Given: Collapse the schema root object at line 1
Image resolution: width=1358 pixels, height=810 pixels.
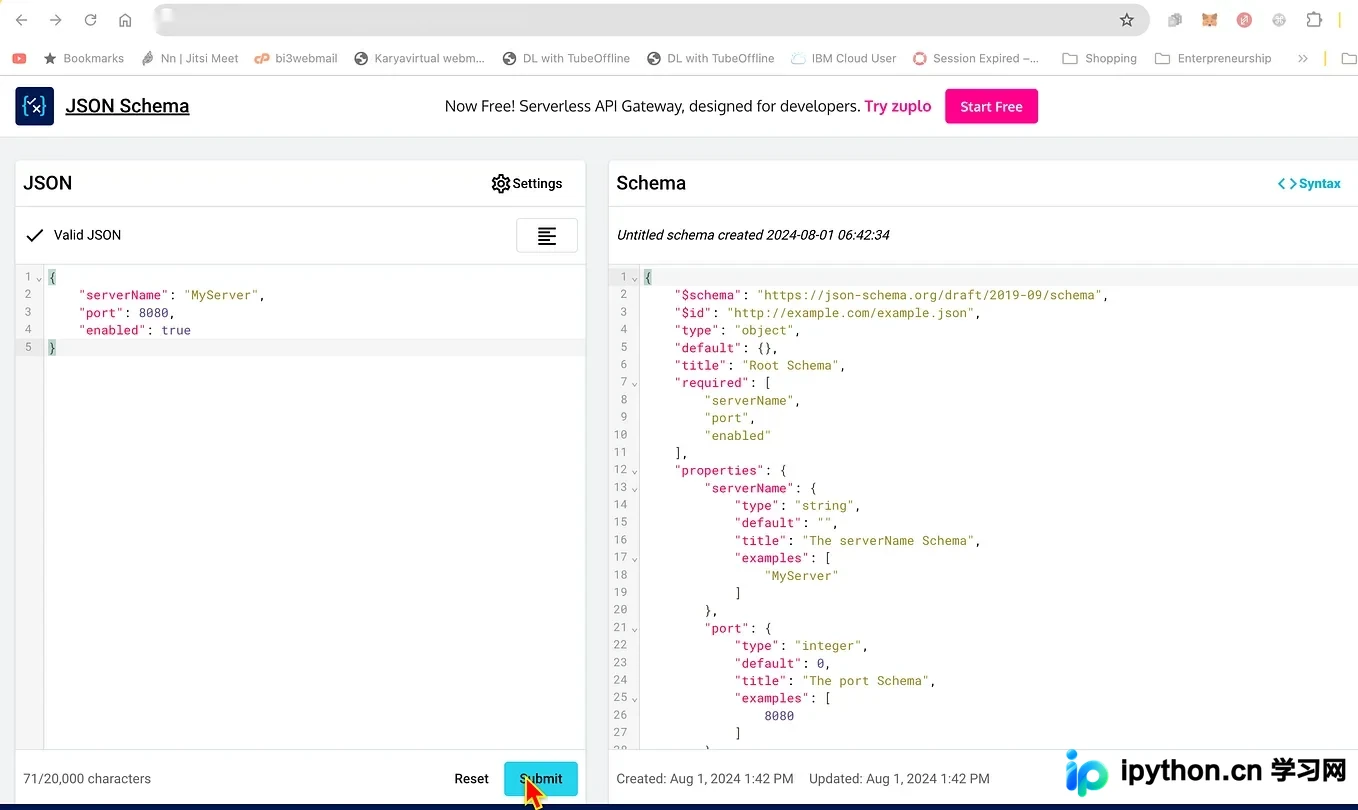Looking at the screenshot, I should [633, 278].
